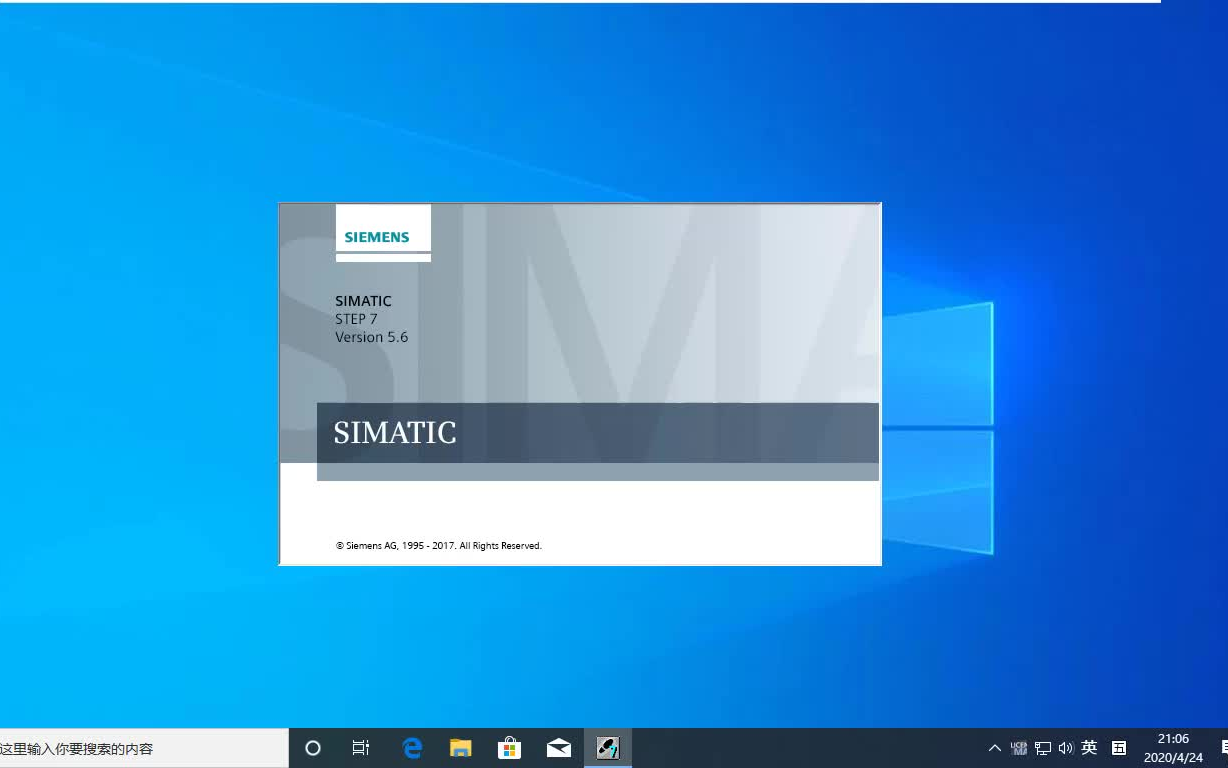1228x768 pixels.
Task: Launch the Mail app from taskbar
Action: pos(558,747)
